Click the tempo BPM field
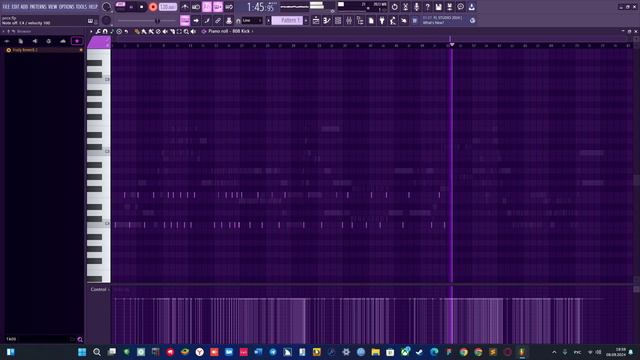The width and height of the screenshot is (640, 360). click(168, 7)
